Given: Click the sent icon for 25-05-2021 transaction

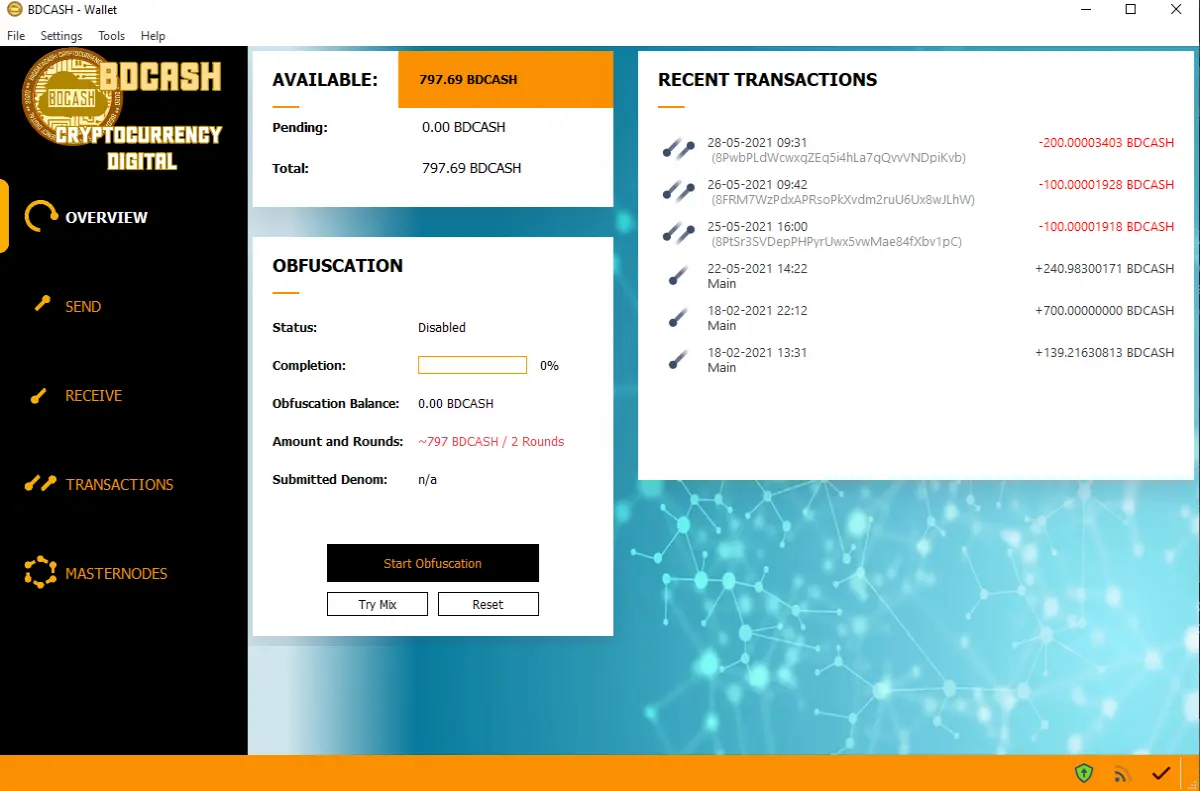Looking at the screenshot, I should coord(678,234).
